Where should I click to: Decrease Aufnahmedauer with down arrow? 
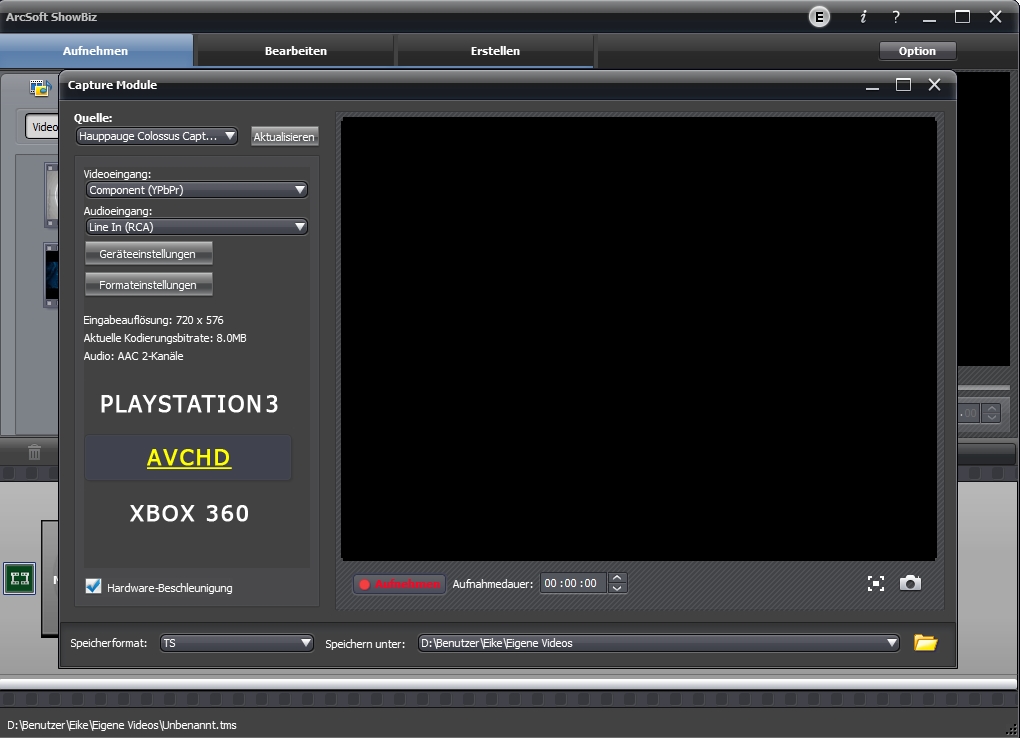click(617, 588)
